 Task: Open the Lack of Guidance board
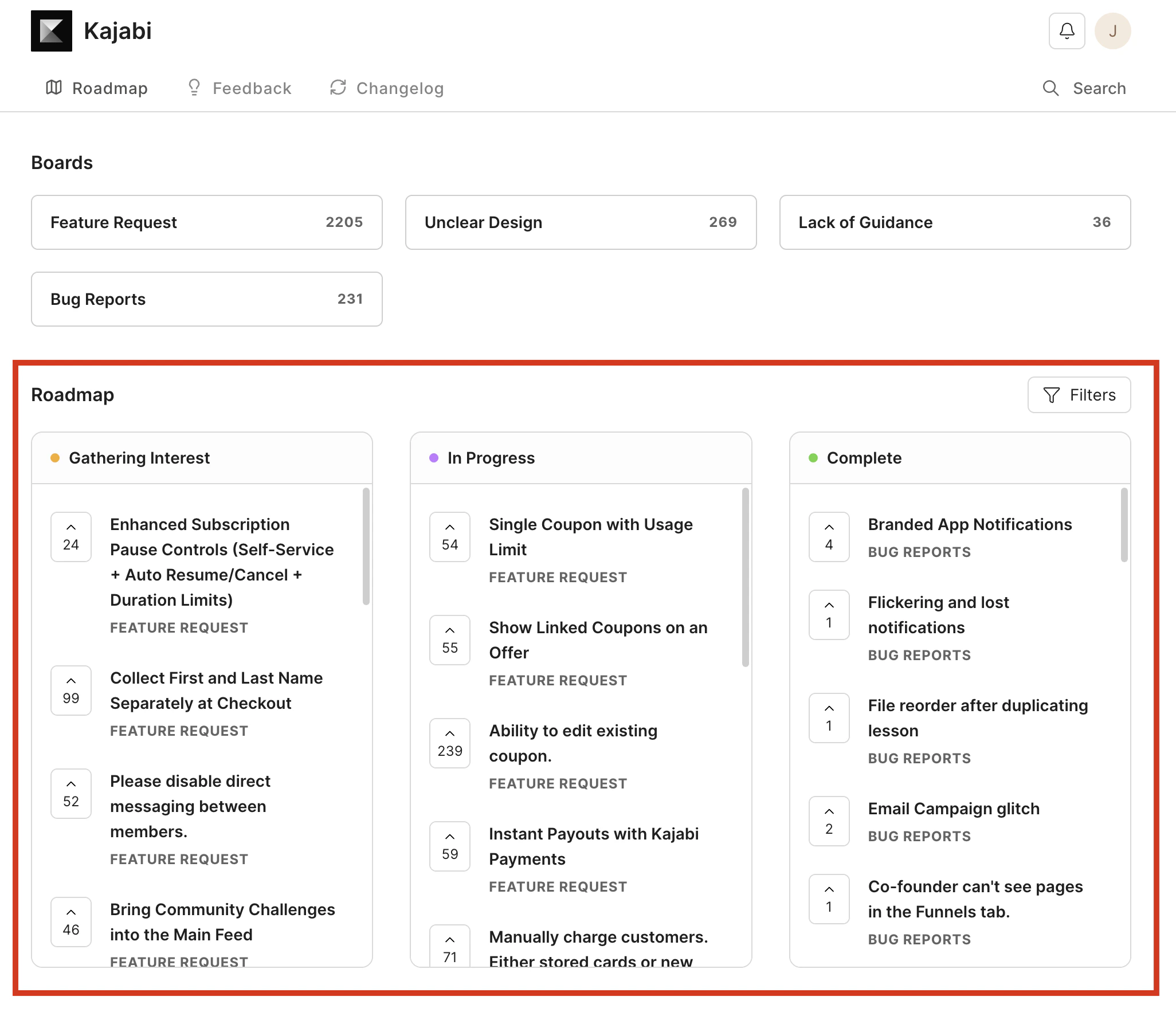pyautogui.click(x=955, y=222)
